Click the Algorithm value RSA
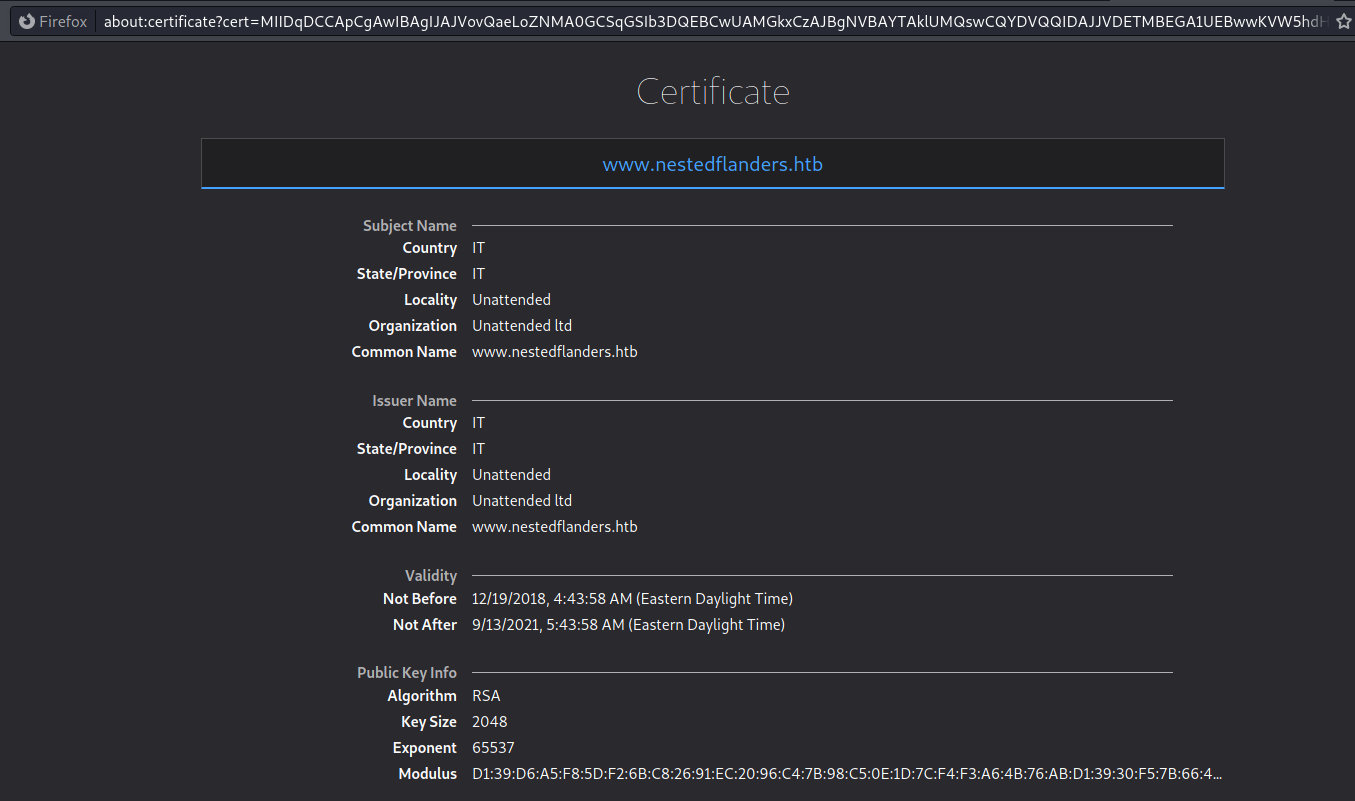This screenshot has height=801, width=1355. coord(486,696)
